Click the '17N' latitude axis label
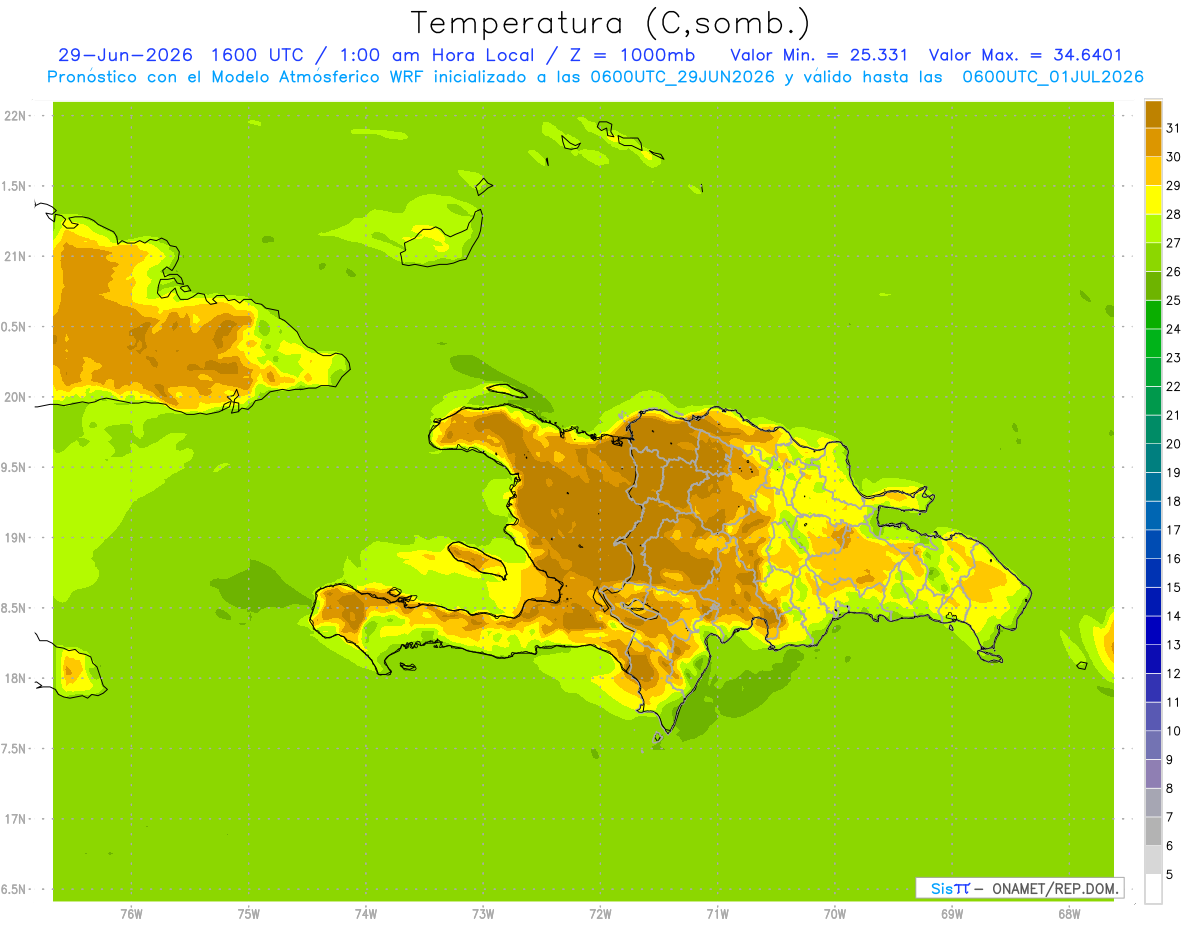The height and width of the screenshot is (927, 1200). coord(16,819)
